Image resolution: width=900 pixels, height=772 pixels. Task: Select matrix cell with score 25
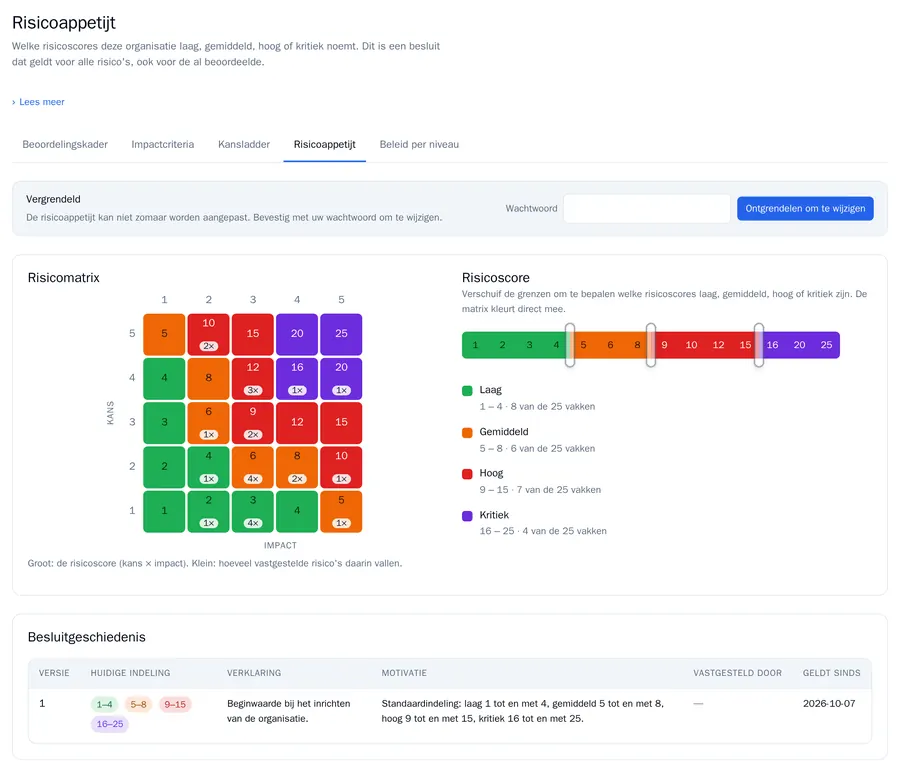tap(341, 334)
